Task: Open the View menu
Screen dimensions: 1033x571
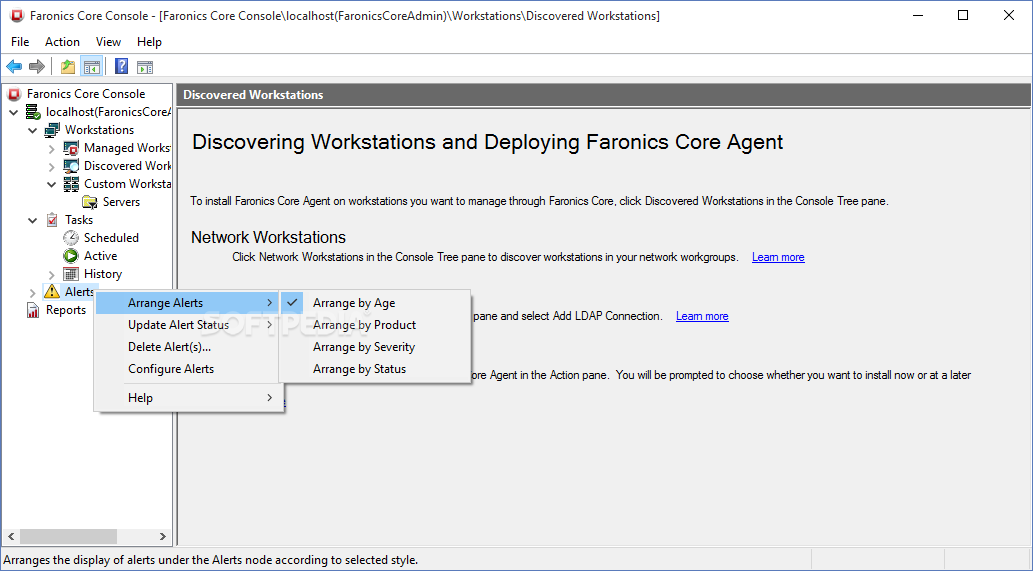Action: [x=108, y=41]
